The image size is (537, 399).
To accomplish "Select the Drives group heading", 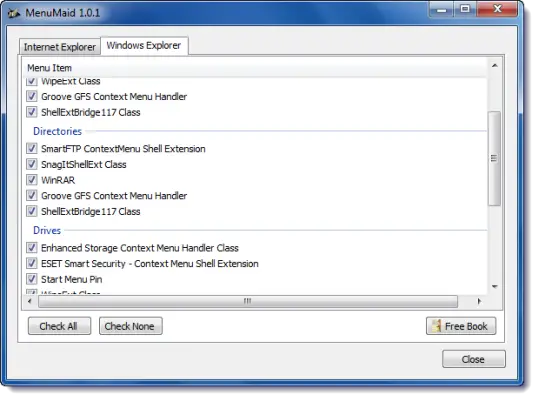I will 47,230.
